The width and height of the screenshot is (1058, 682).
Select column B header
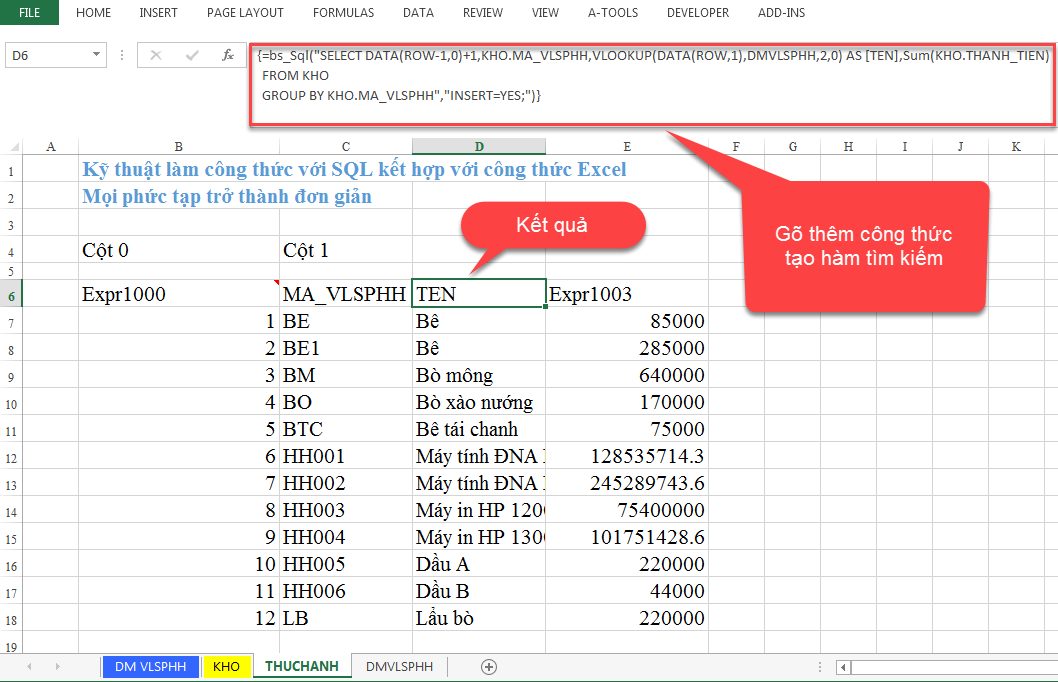pyautogui.click(x=178, y=146)
